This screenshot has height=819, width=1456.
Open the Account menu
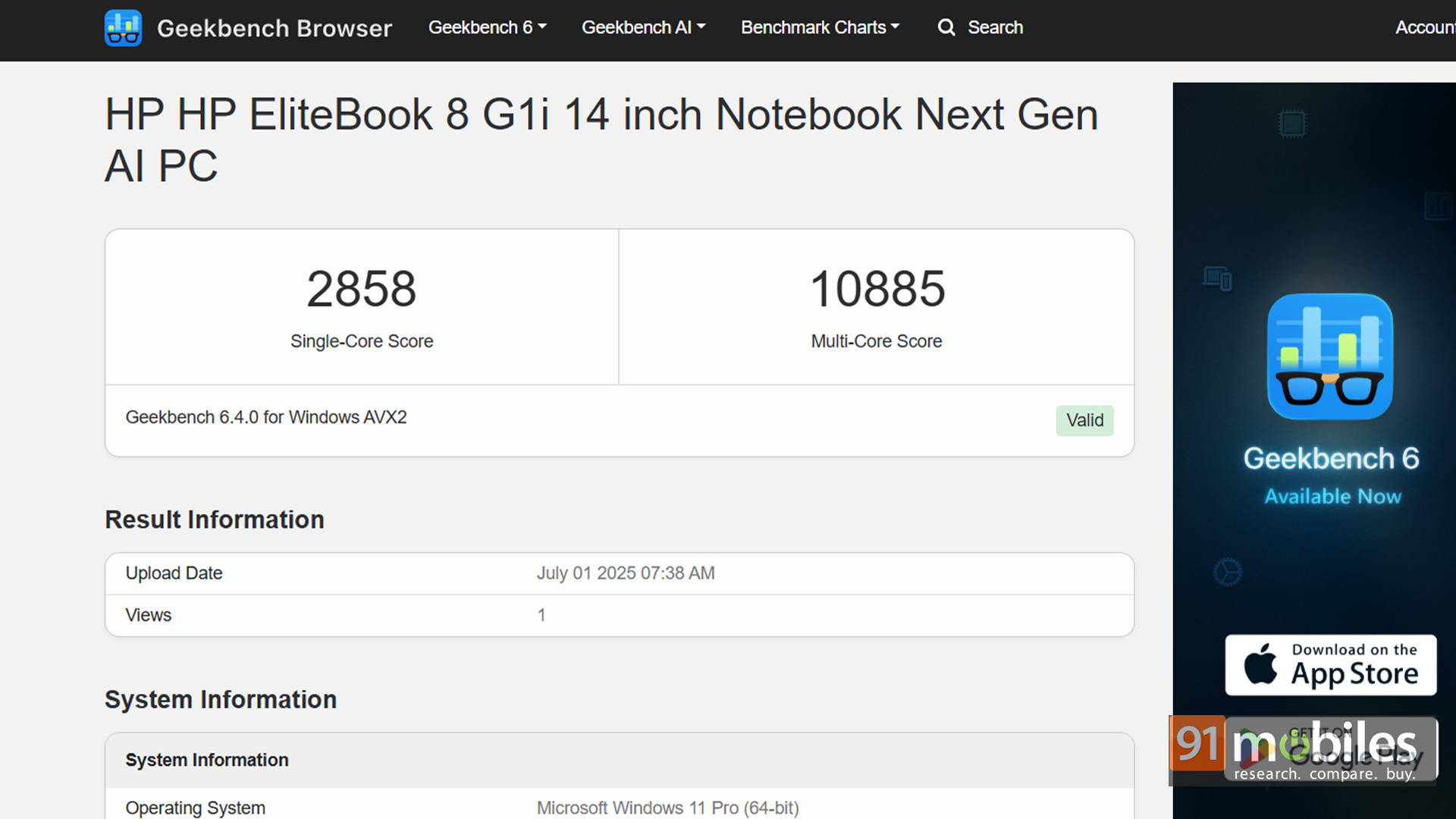(1426, 27)
